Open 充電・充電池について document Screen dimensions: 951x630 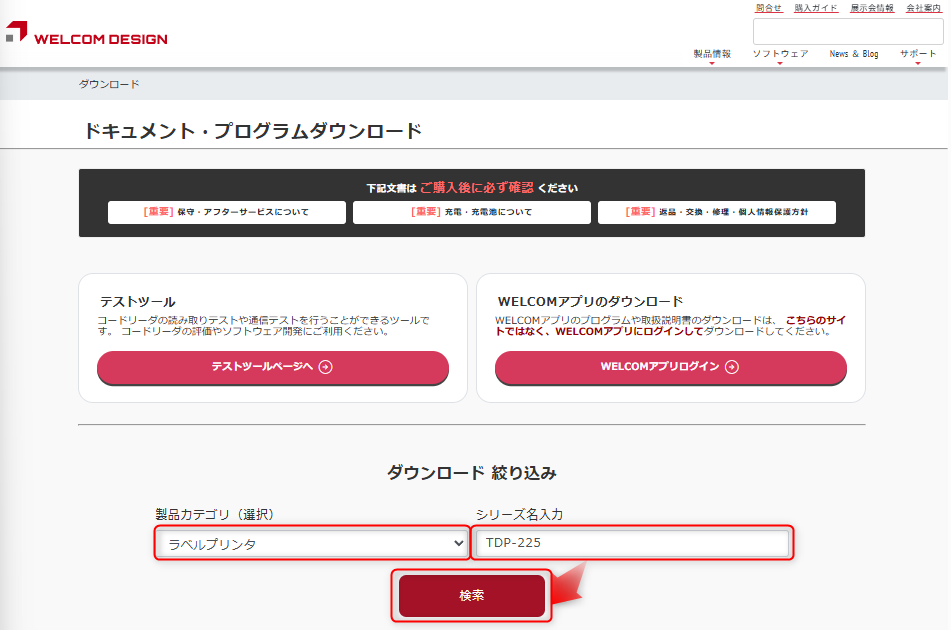[x=472, y=212]
